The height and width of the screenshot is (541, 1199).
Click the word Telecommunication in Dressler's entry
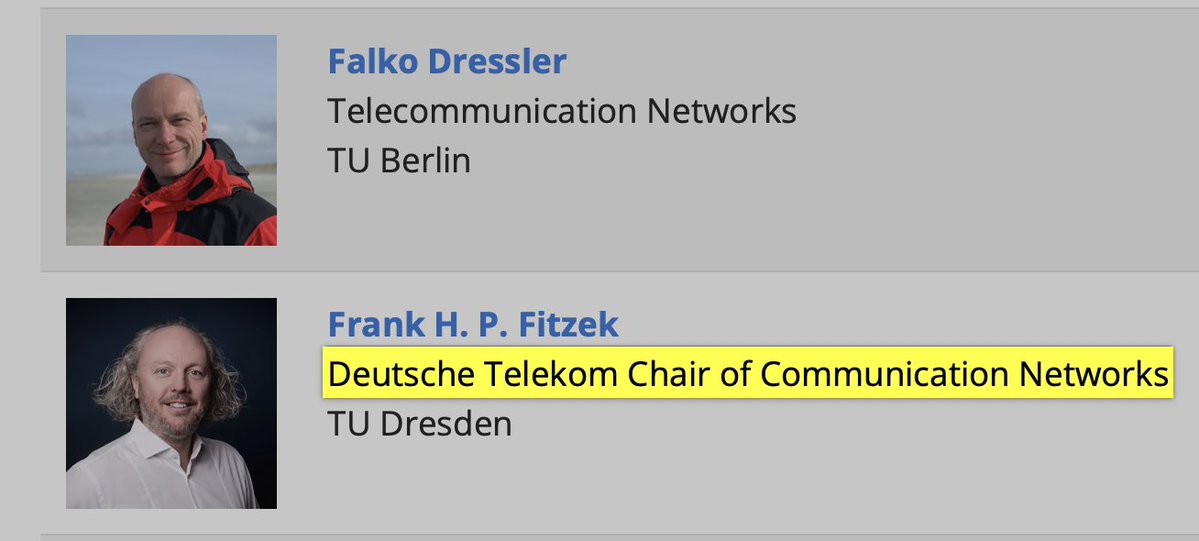pyautogui.click(x=482, y=112)
